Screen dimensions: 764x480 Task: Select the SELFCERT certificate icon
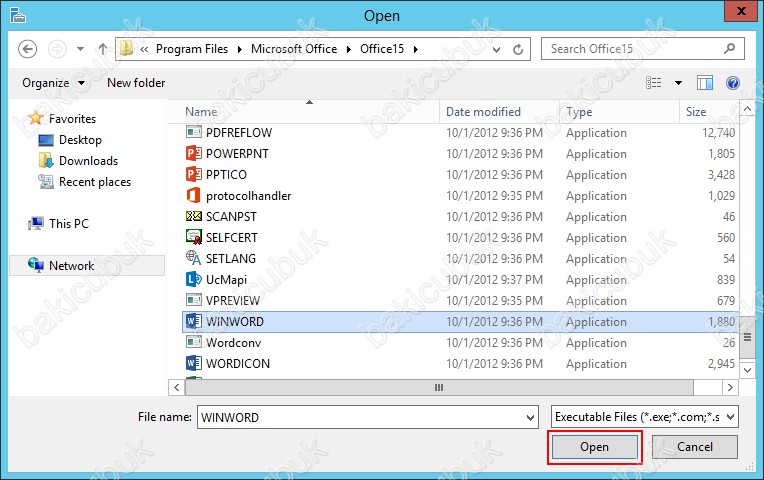tap(193, 237)
